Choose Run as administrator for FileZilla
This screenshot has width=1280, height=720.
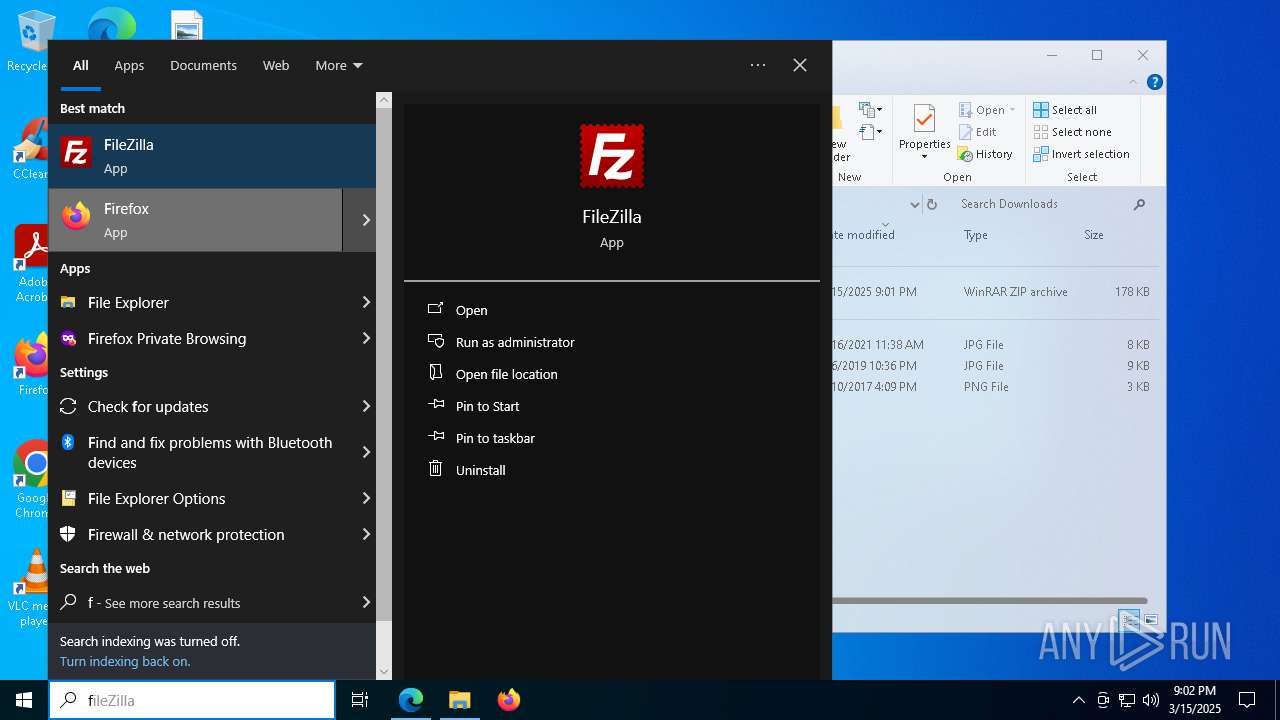pos(502,342)
